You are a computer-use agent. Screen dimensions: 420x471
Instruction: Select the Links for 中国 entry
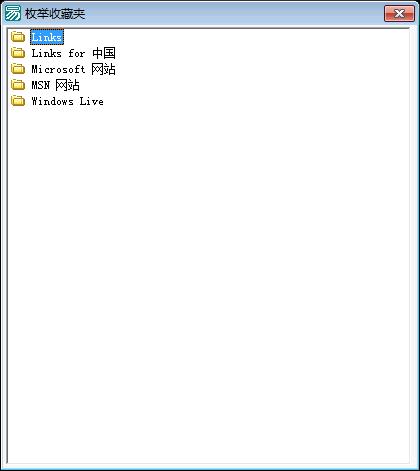[73, 53]
